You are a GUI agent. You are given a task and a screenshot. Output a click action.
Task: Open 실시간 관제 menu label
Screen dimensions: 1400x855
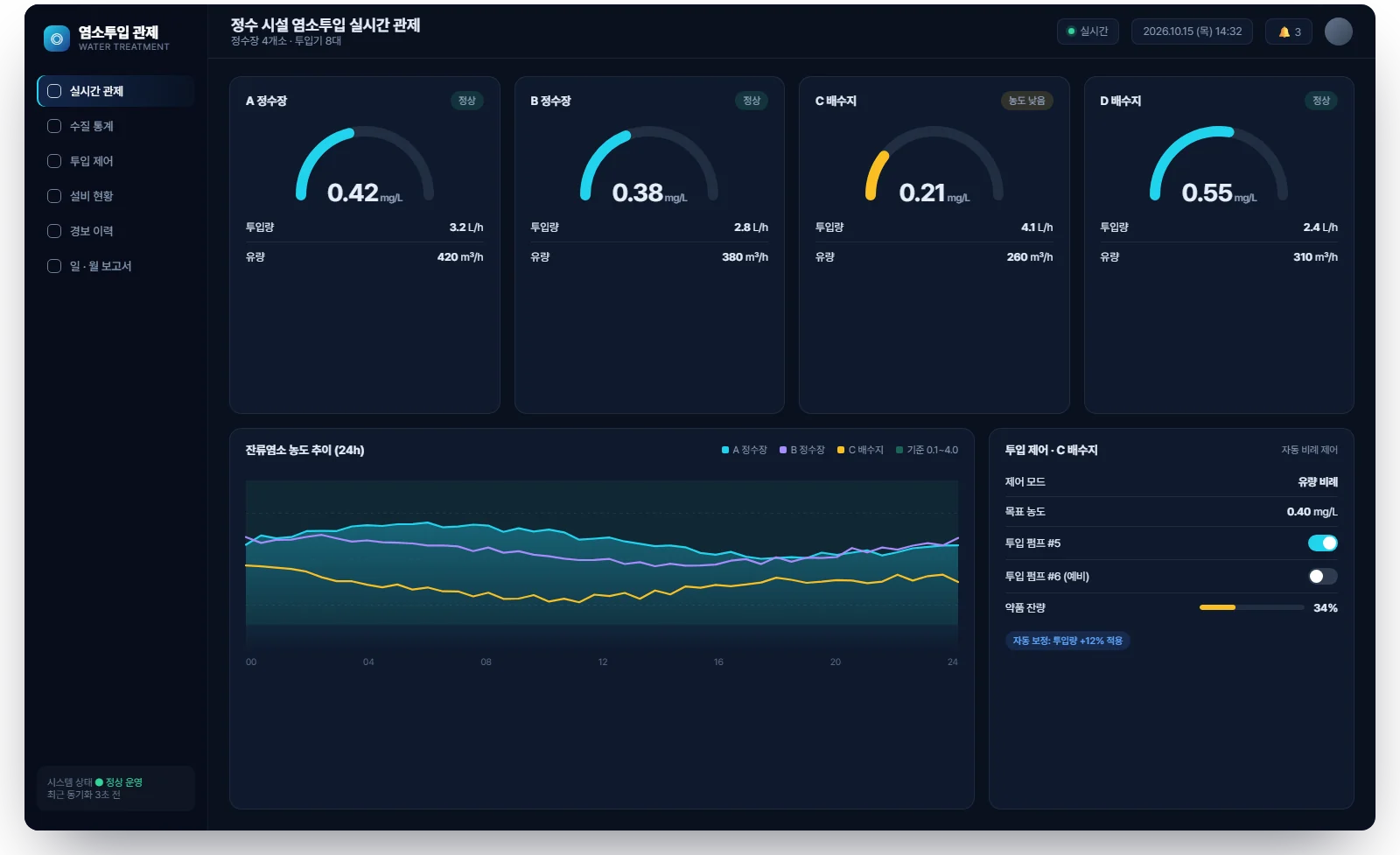point(96,91)
